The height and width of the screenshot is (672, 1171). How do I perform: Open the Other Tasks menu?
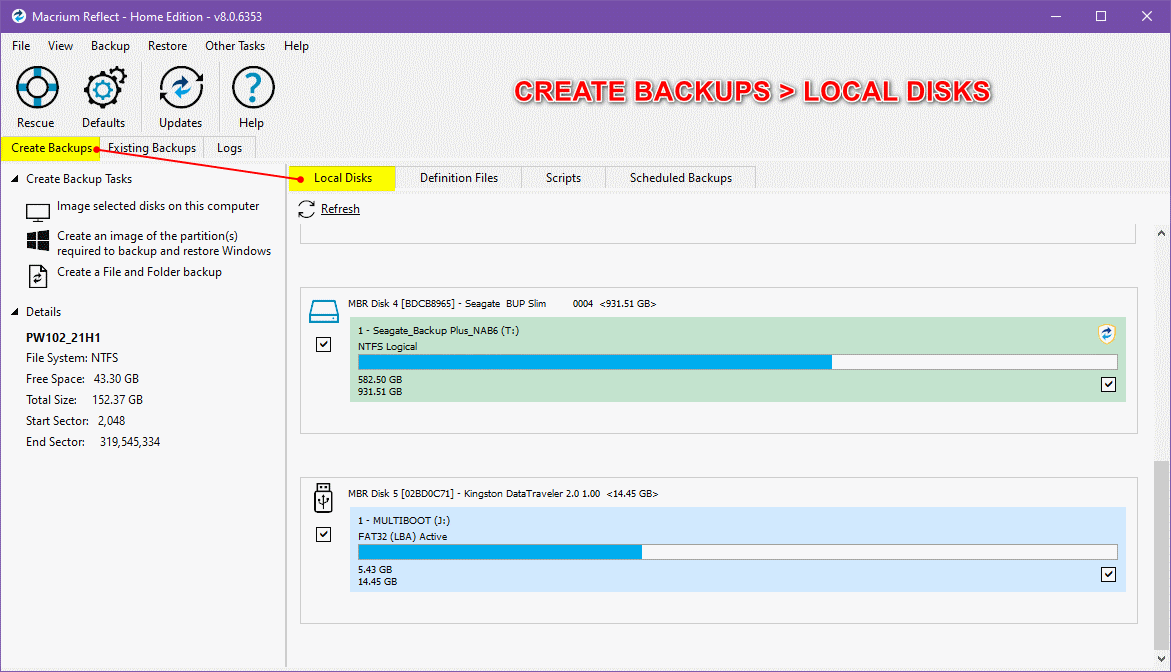235,46
